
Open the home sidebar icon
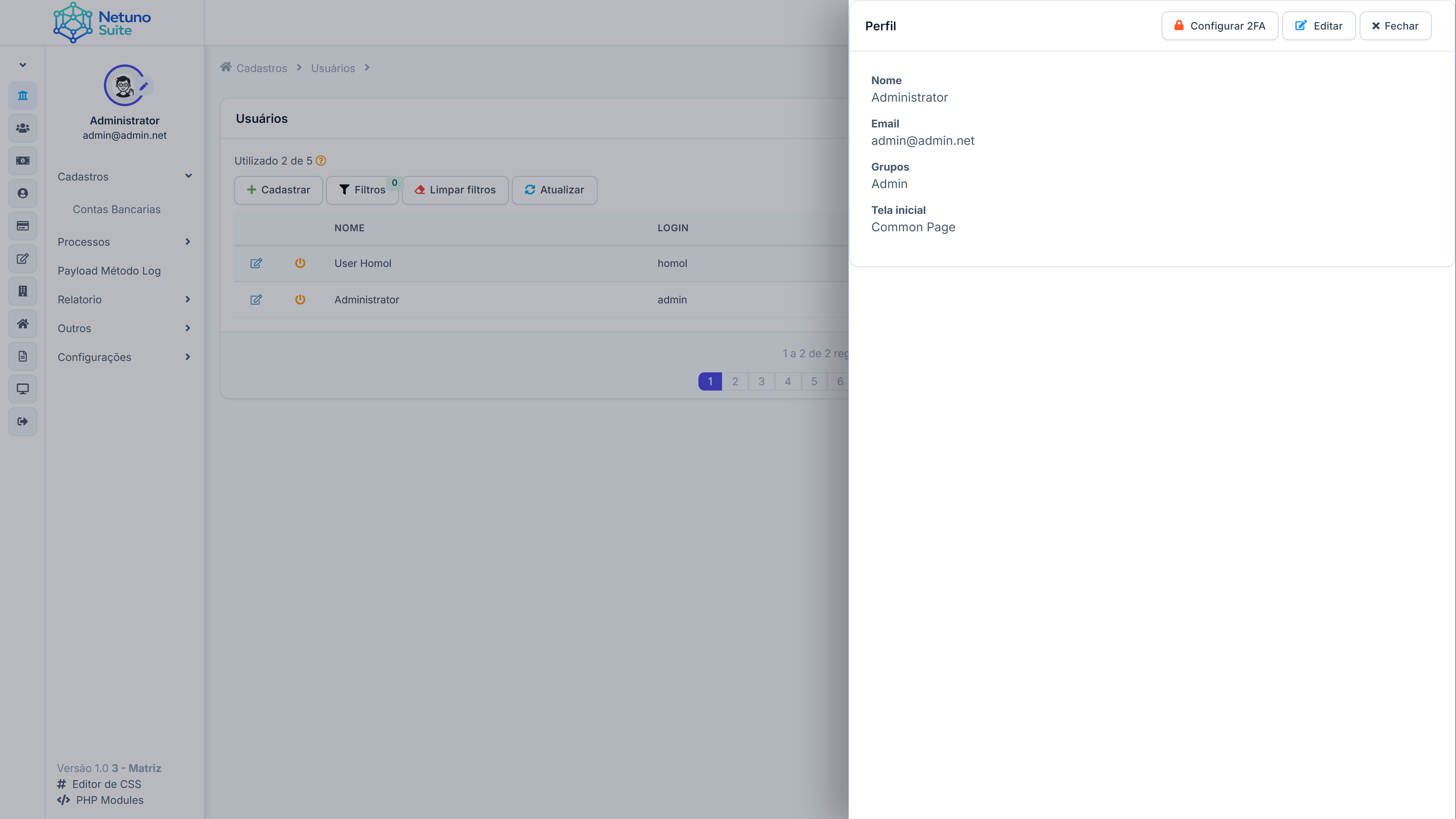pyautogui.click(x=23, y=324)
